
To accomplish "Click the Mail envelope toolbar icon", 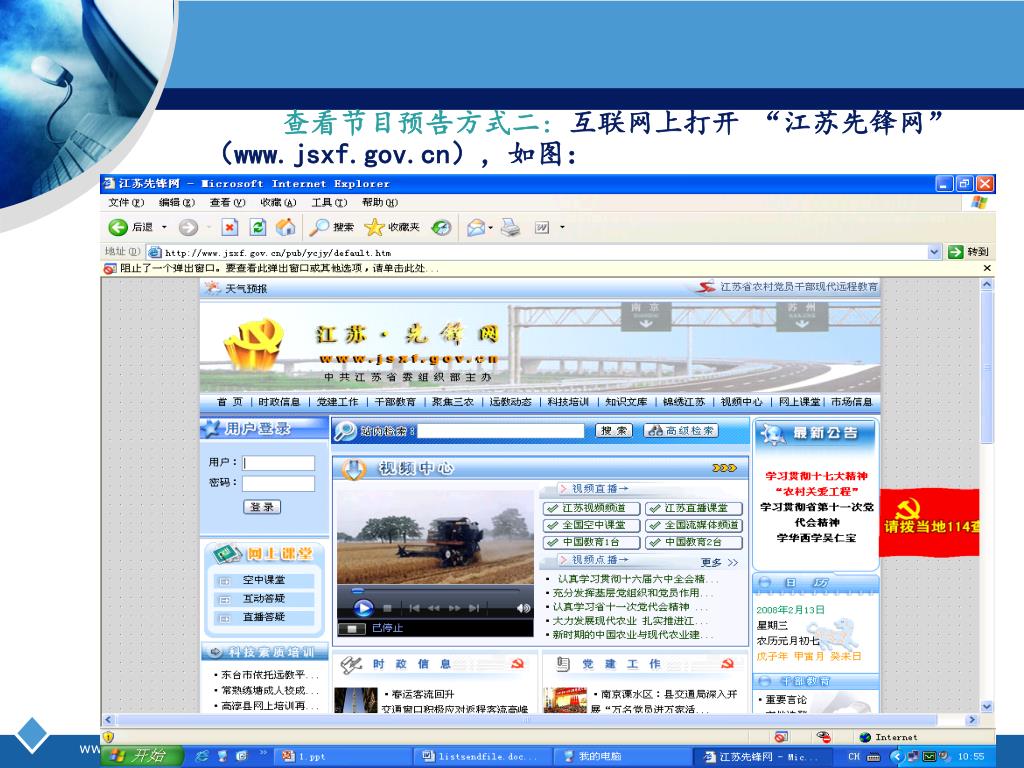I will (476, 227).
